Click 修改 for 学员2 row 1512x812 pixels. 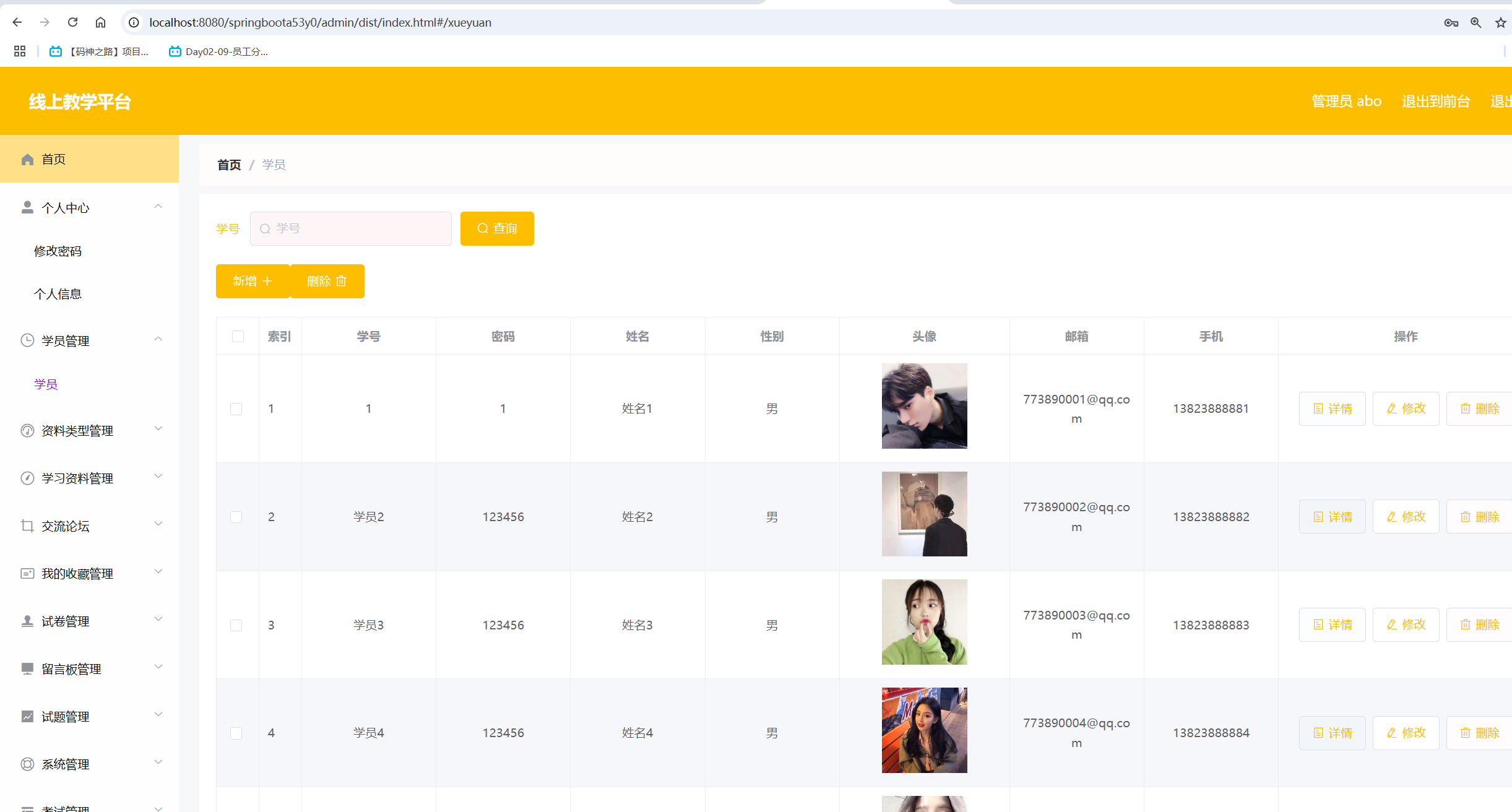click(x=1406, y=516)
